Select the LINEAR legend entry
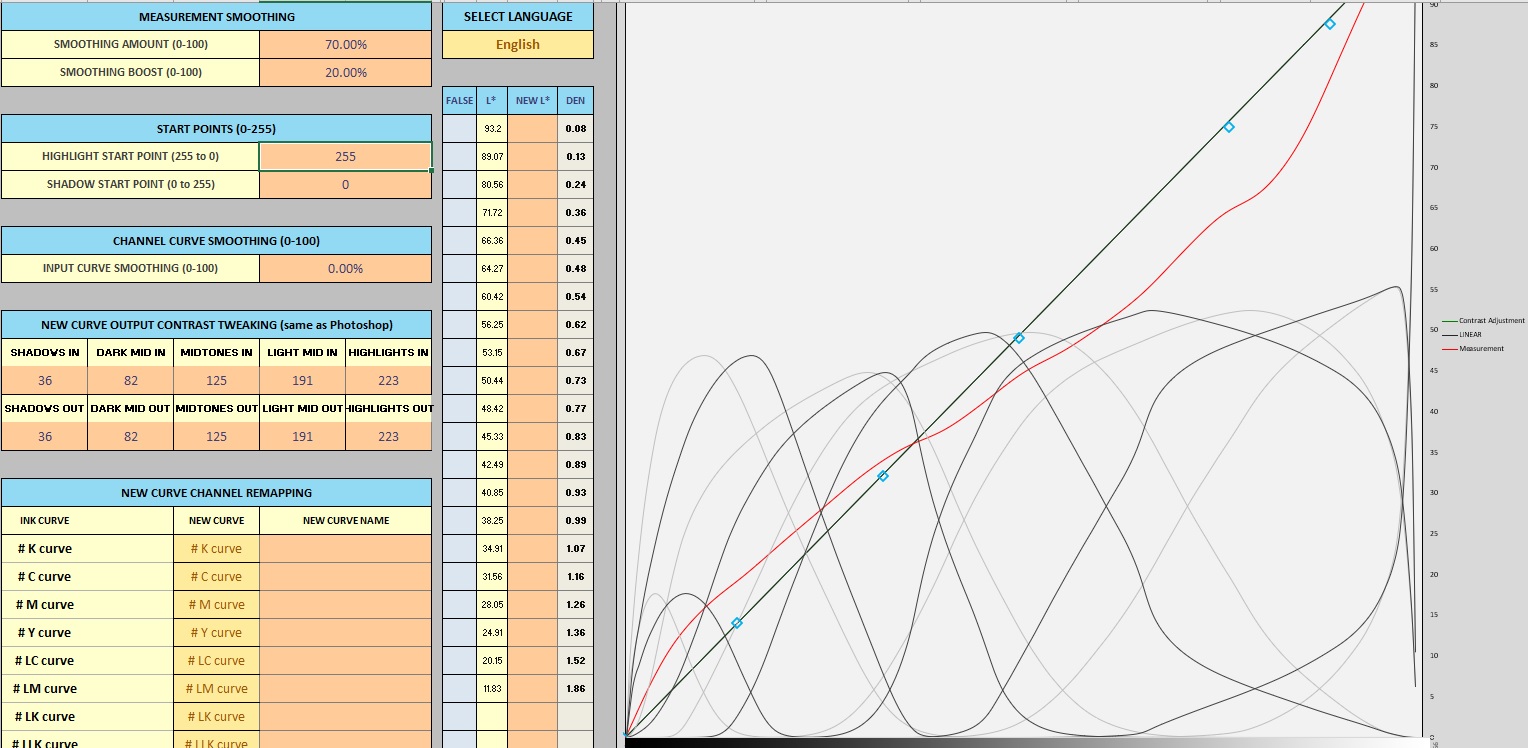The image size is (1528, 748). point(1474,335)
